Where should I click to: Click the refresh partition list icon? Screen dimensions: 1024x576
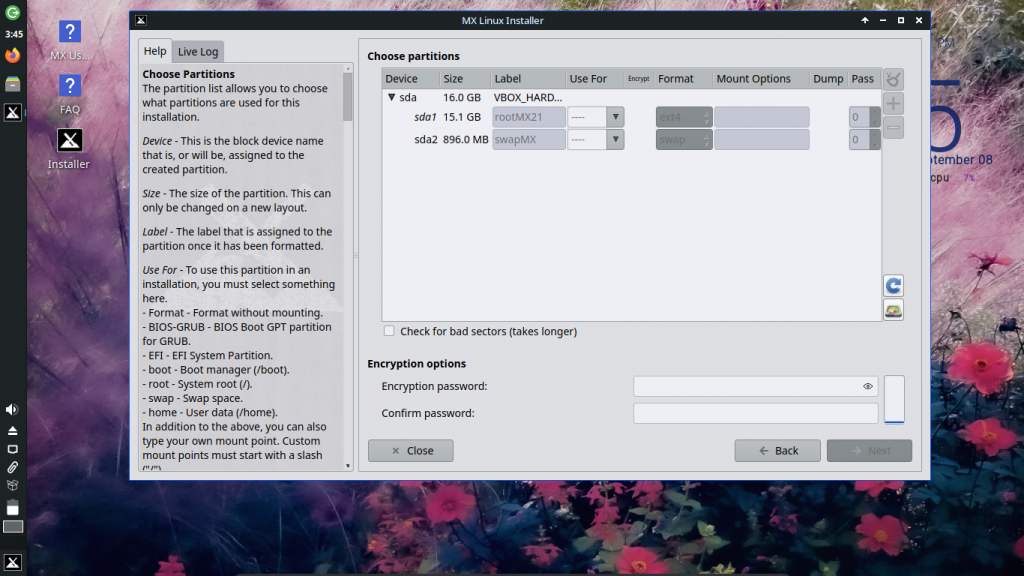(893, 285)
